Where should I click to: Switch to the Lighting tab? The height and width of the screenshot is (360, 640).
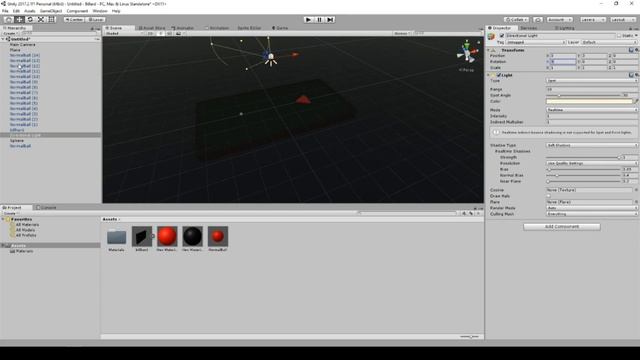(564, 28)
